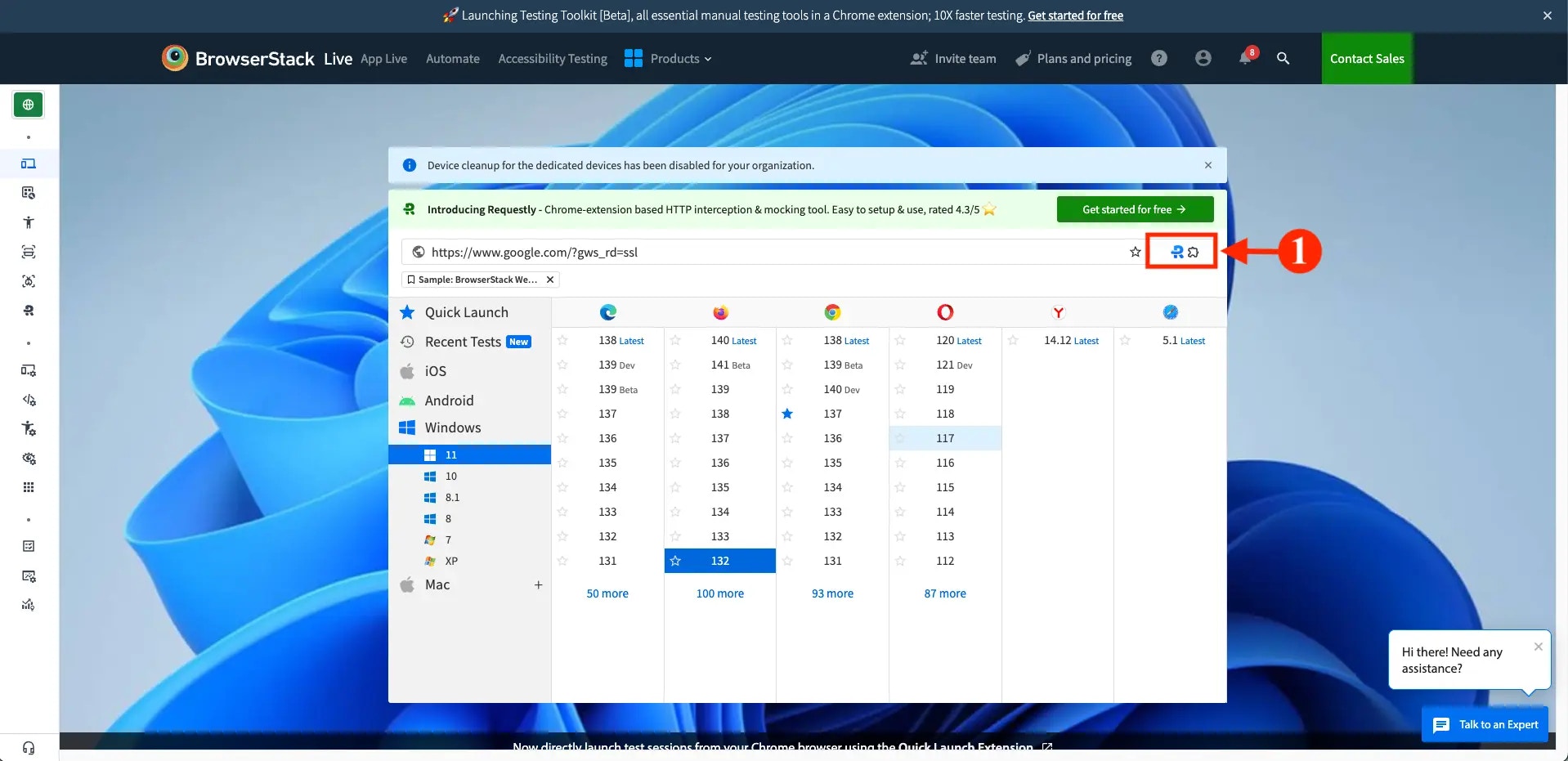Favorite Safari 5.1 with star

pyautogui.click(x=1125, y=341)
